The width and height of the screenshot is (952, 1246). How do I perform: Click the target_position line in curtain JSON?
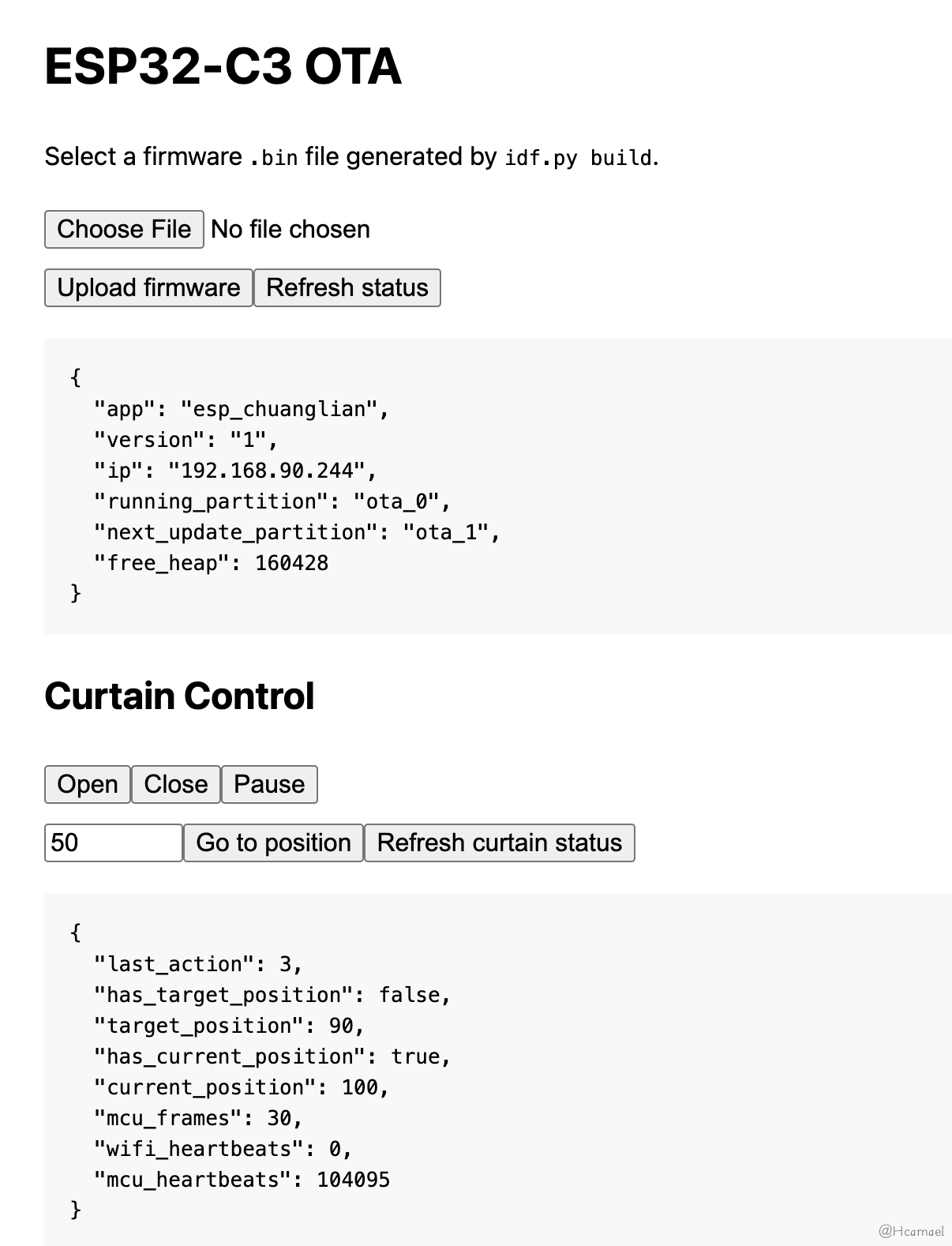[x=229, y=1026]
